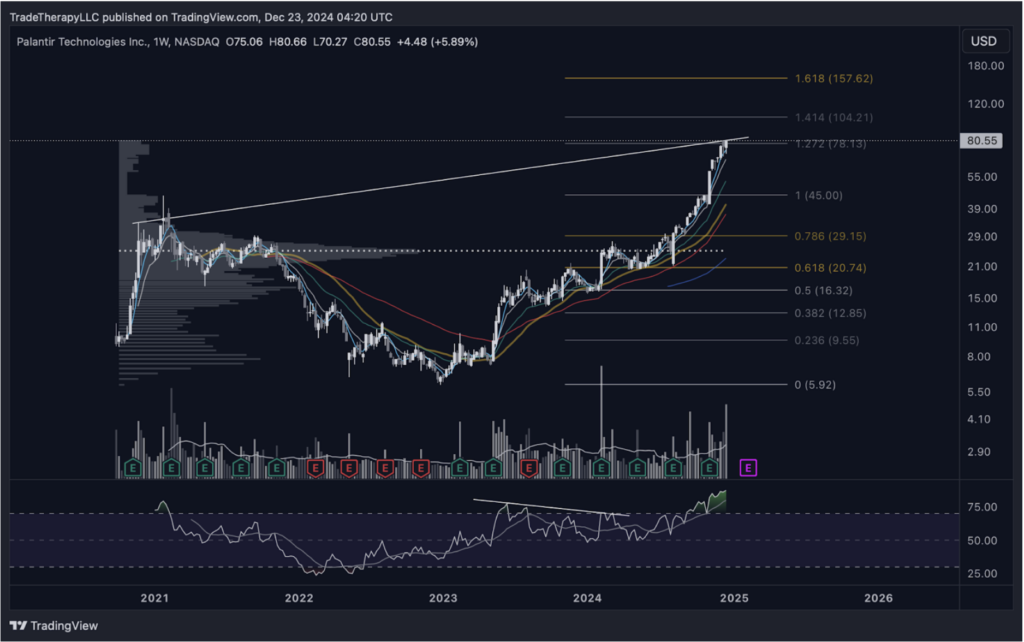Select the 0 (5.92) Fibonacci base label
This screenshot has width=1024, height=642.
pyautogui.click(x=815, y=384)
